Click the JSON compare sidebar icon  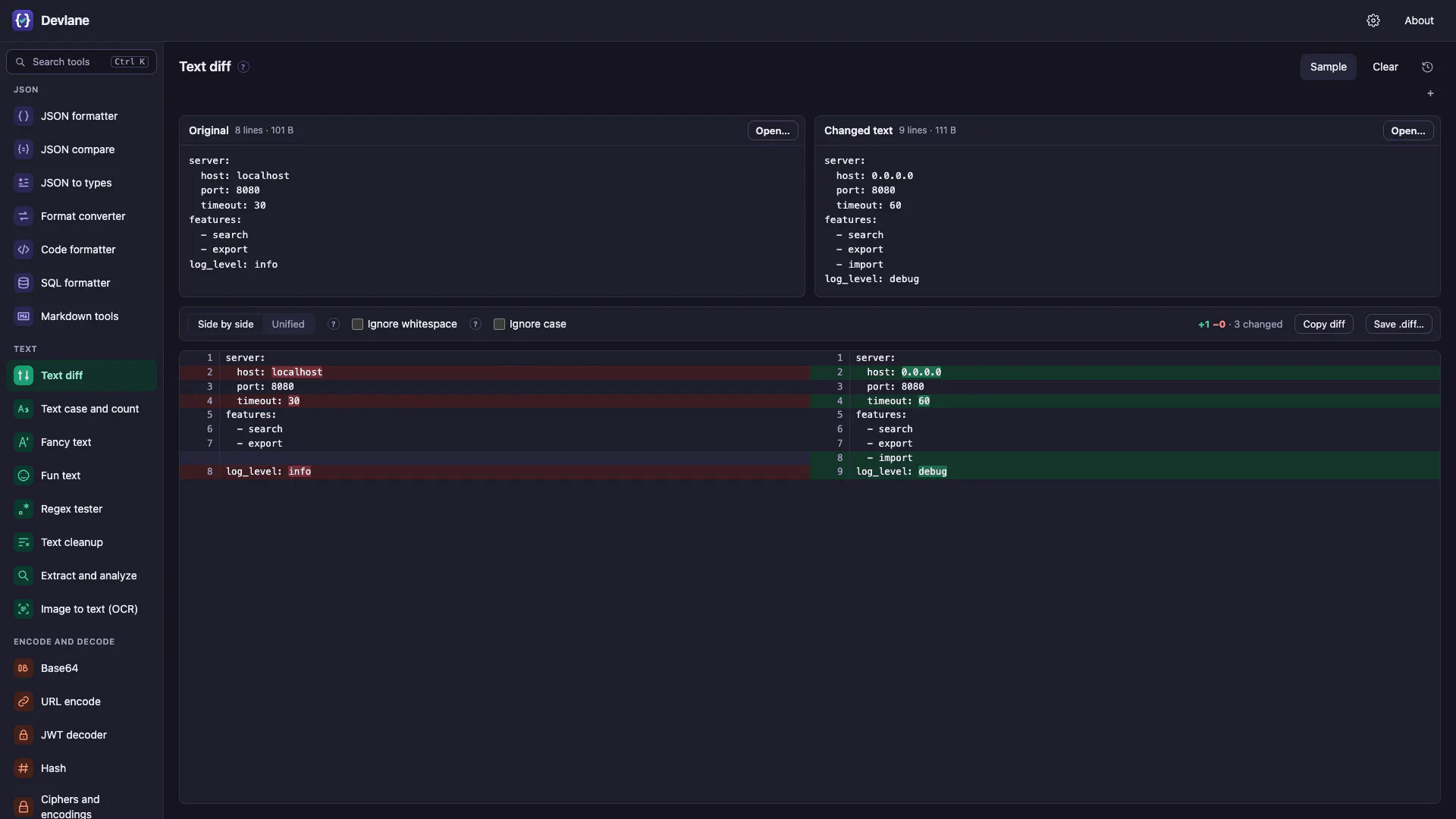(x=24, y=149)
